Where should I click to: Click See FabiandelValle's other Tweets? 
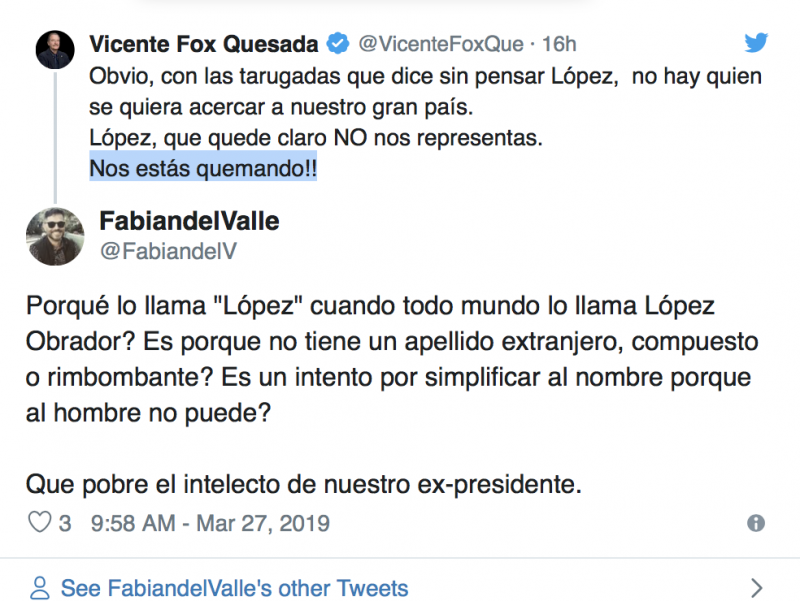coord(234,587)
